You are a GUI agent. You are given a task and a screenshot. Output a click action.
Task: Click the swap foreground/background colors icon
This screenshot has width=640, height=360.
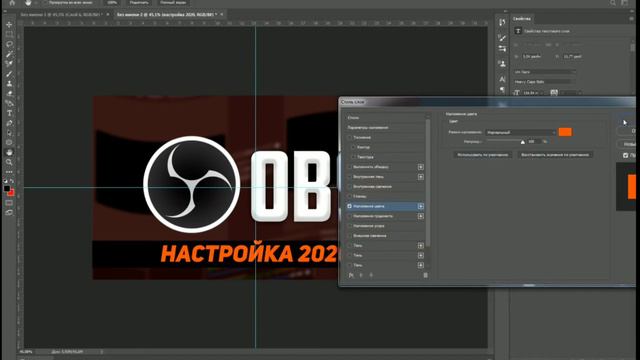point(12,181)
